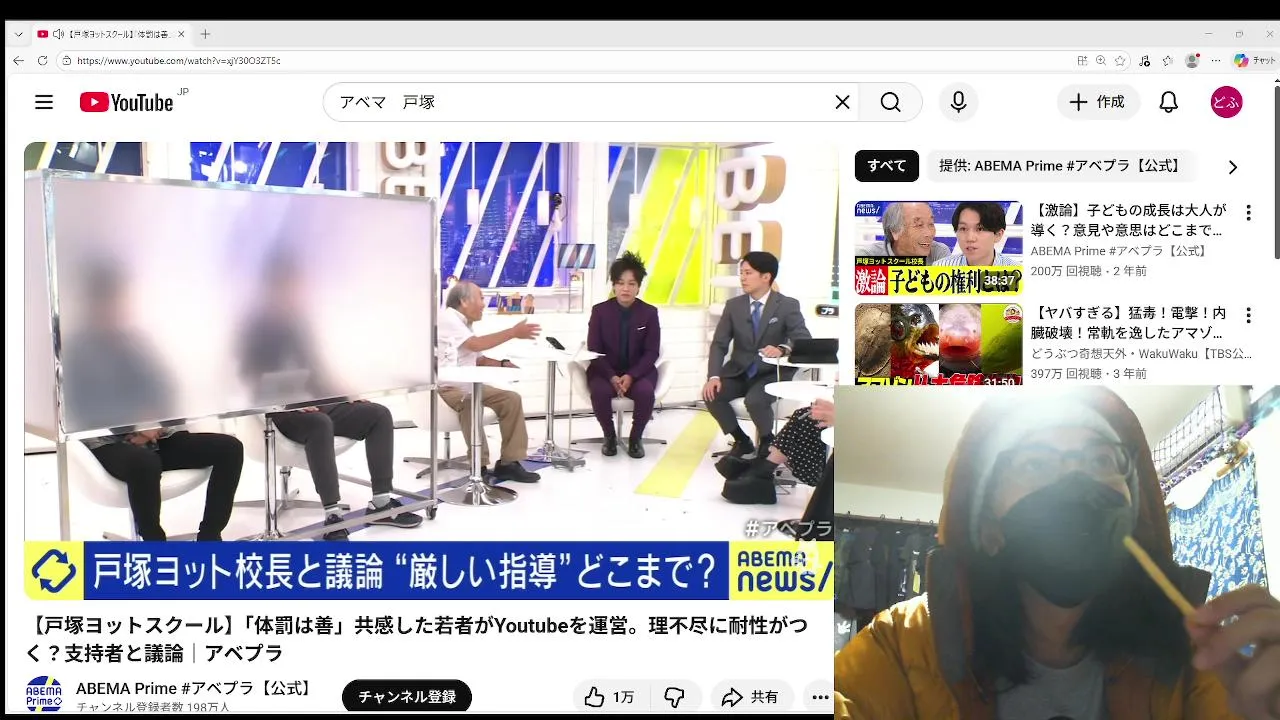The image size is (1280, 720).
Task: Open a new browser tab
Action: click(205, 34)
